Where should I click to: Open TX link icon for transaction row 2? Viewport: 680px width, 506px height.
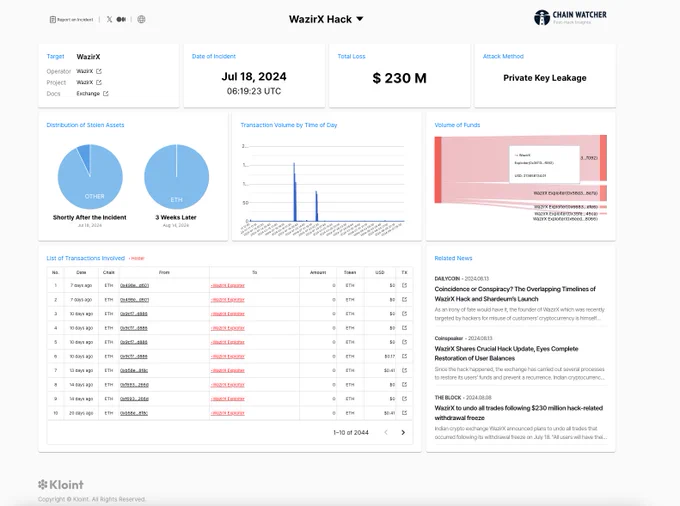point(405,300)
